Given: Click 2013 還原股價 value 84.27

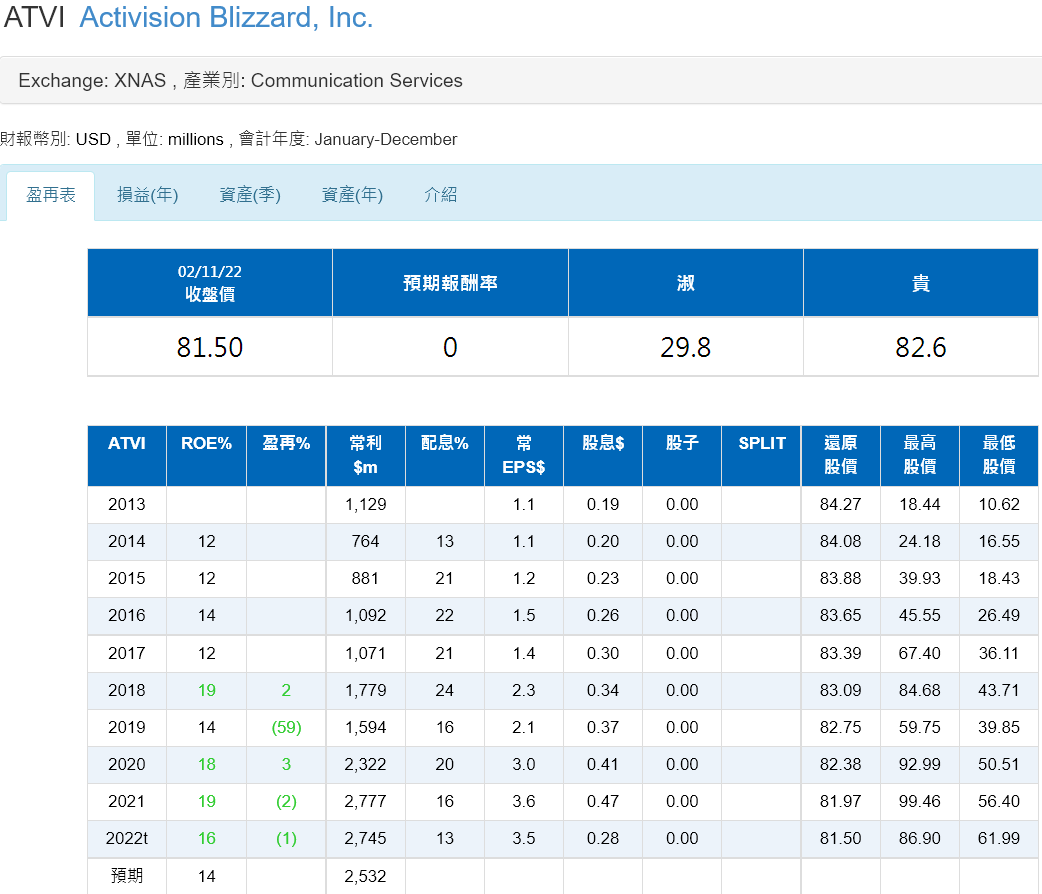Looking at the screenshot, I should [x=841, y=504].
